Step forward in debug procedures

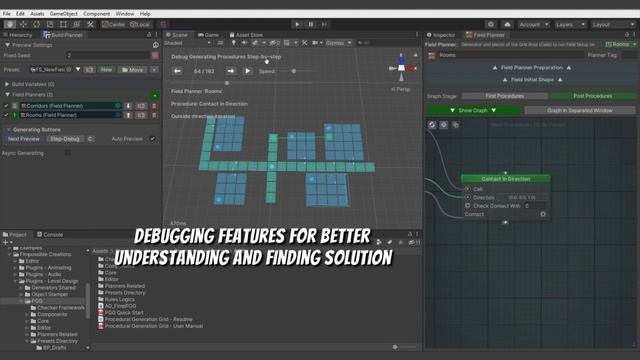(x=231, y=71)
